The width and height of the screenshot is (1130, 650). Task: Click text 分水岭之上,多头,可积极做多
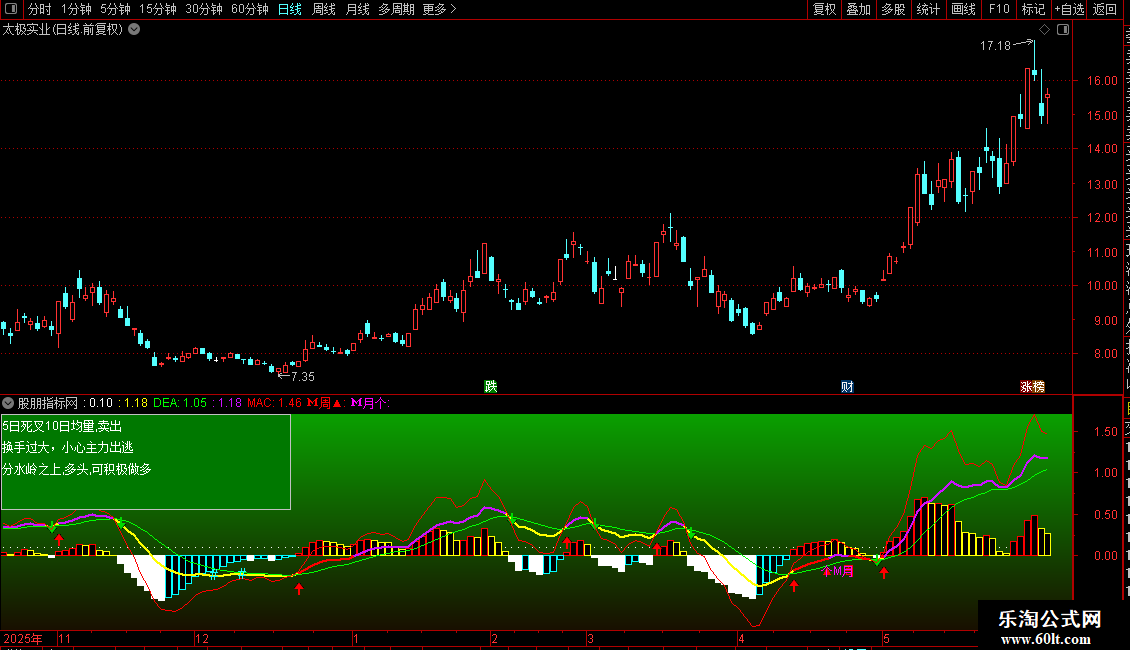click(76, 469)
